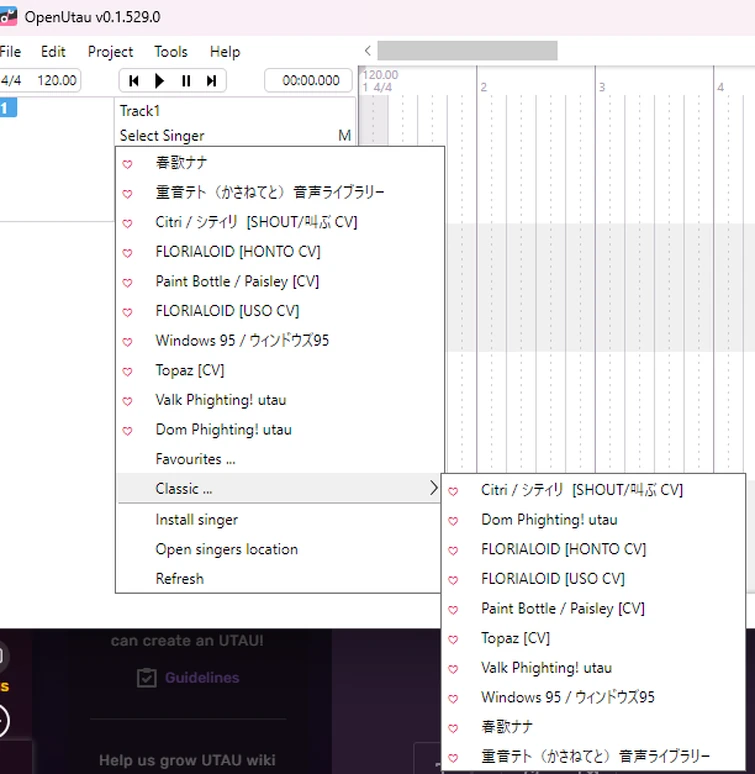
Task: Click the skip to start playback button
Action: click(133, 80)
